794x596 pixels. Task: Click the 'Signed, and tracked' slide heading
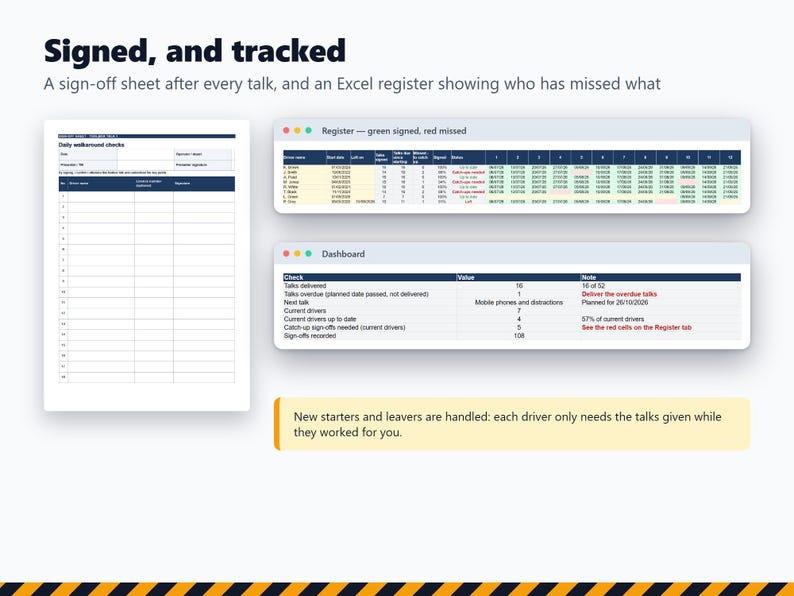[x=194, y=51]
